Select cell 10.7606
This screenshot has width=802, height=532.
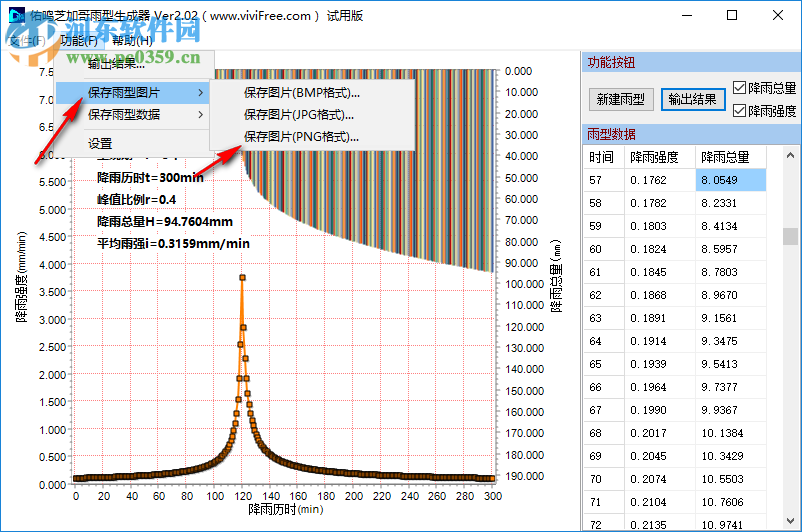730,502
